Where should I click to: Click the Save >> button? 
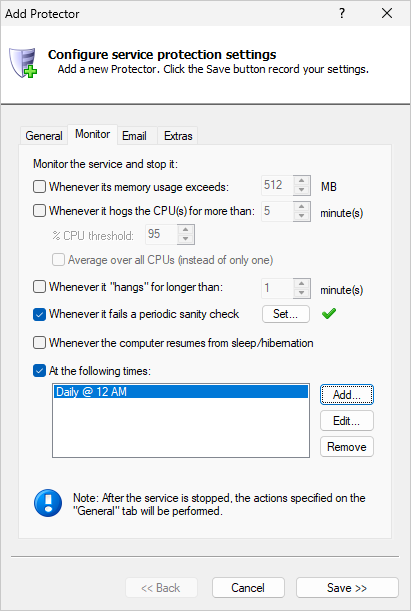click(x=347, y=588)
